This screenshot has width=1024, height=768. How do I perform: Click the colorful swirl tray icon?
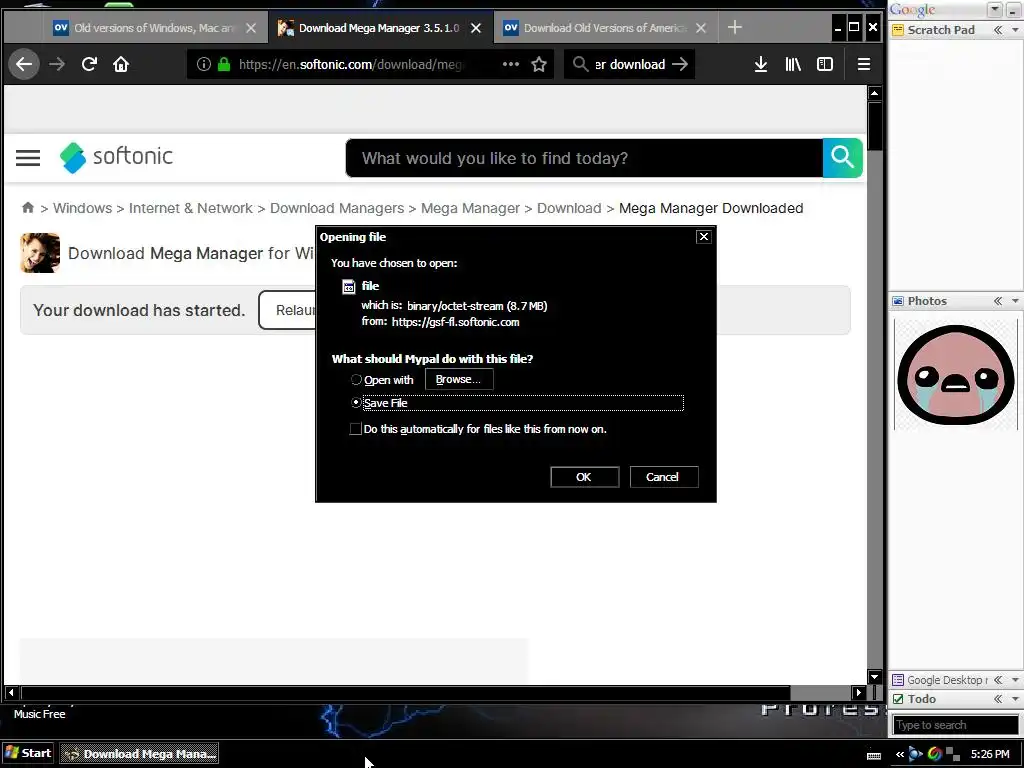point(935,754)
